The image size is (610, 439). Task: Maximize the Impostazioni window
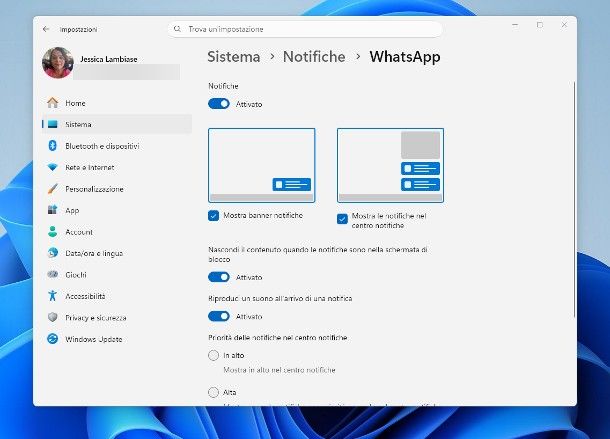540,25
